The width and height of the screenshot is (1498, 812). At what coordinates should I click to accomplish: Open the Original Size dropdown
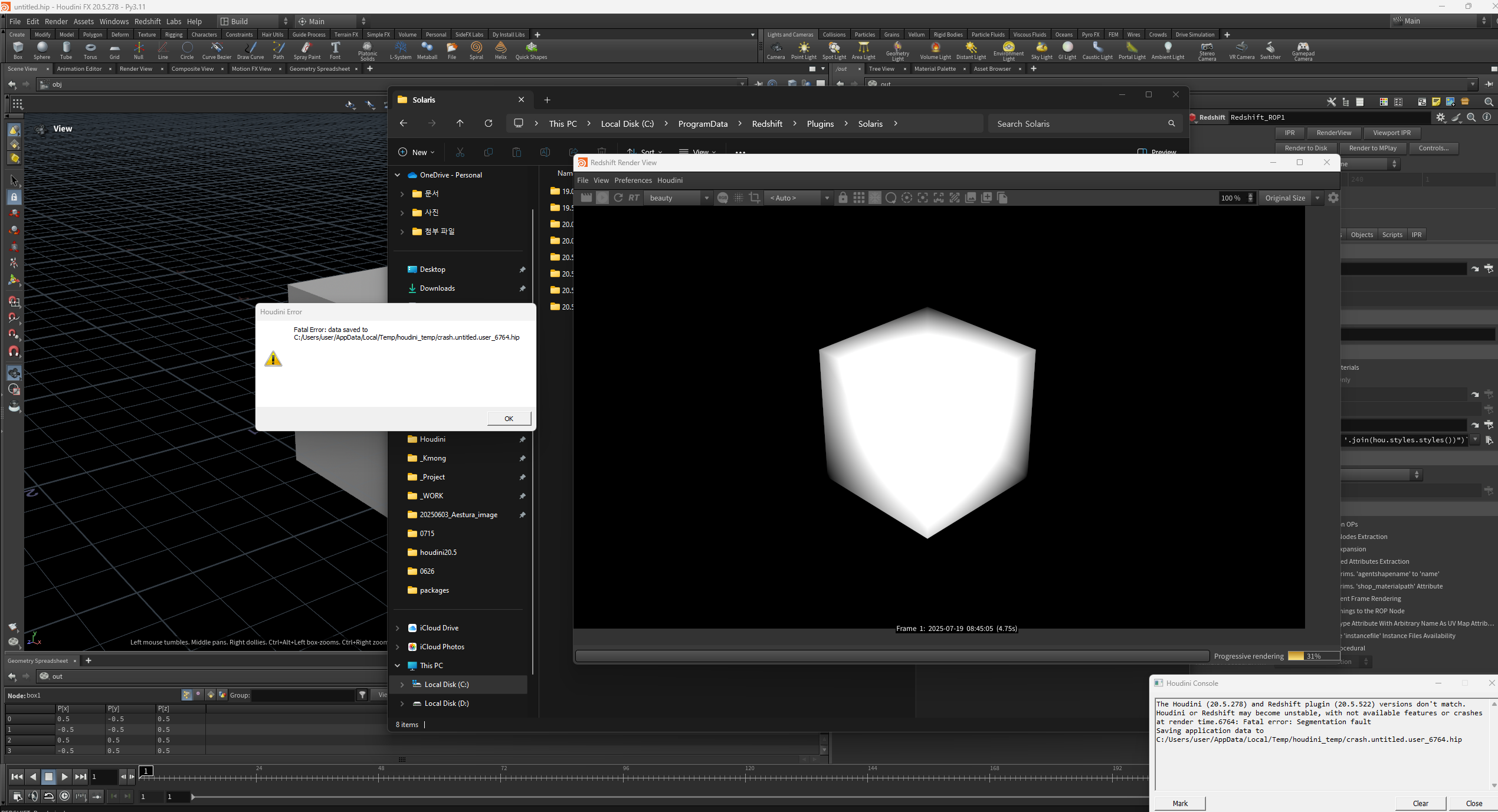point(1290,198)
